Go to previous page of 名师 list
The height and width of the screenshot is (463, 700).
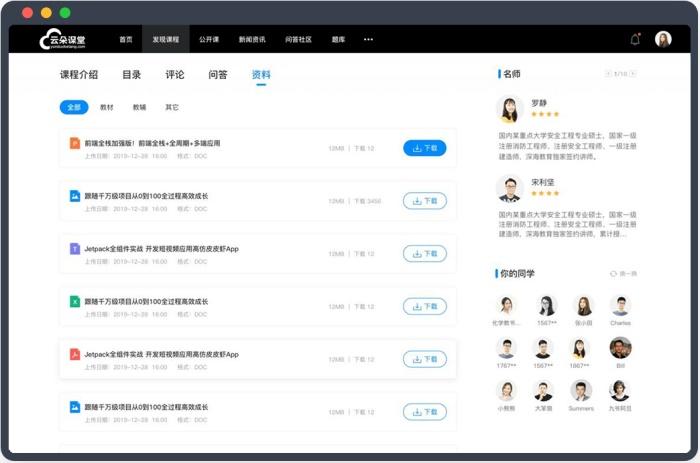click(x=608, y=74)
